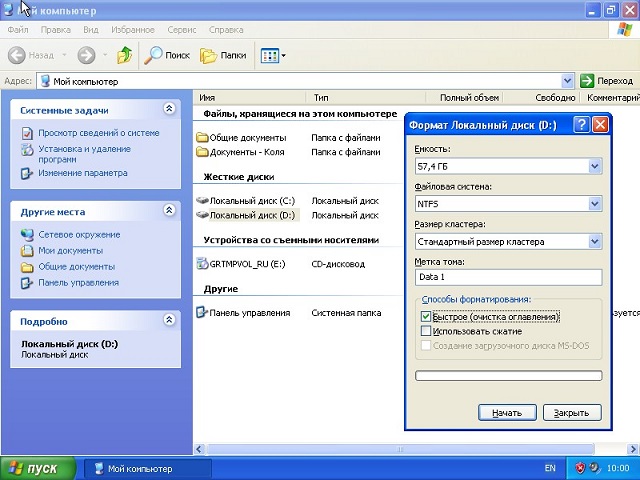
Task: Open Панель управления link in sidebar
Action: click(78, 282)
